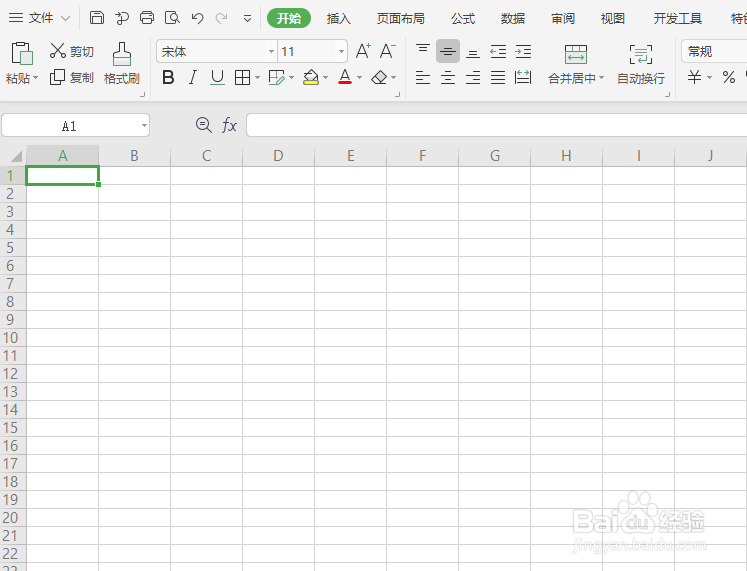Center text horizontally

point(447,77)
